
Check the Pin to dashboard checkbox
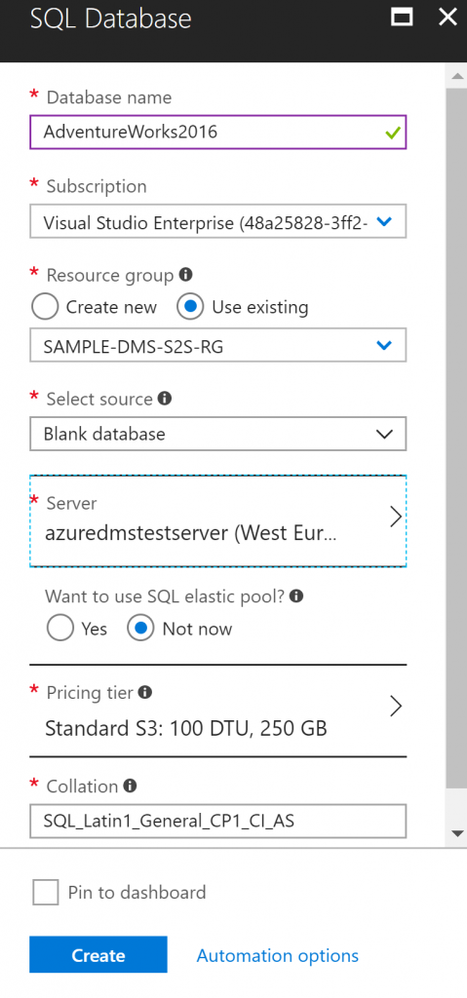click(x=46, y=892)
